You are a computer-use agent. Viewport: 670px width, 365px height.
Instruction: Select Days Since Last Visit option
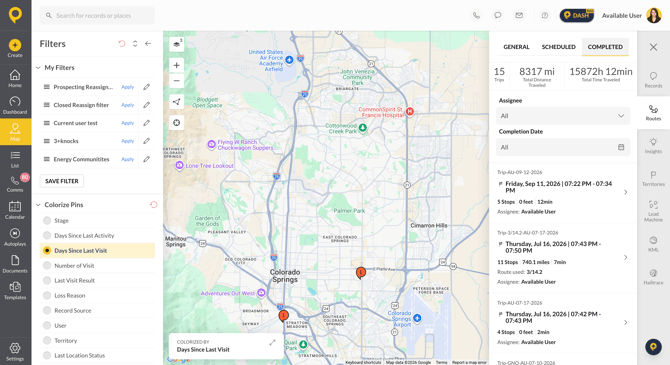(x=97, y=250)
